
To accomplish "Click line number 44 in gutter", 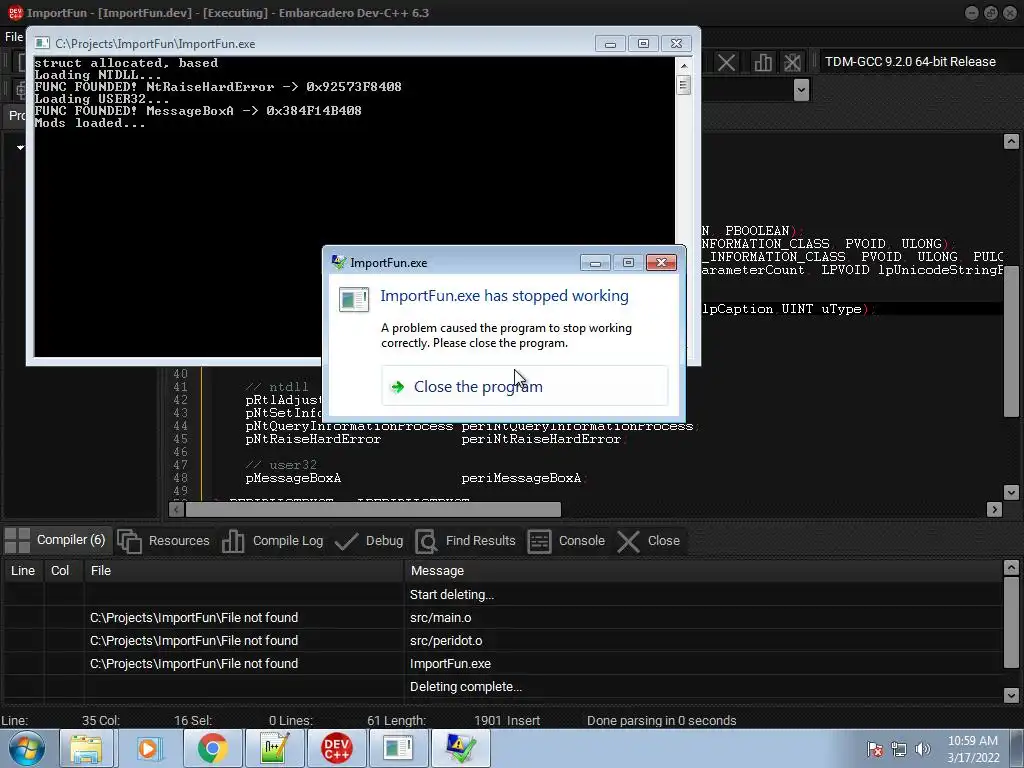I will tap(180, 426).
